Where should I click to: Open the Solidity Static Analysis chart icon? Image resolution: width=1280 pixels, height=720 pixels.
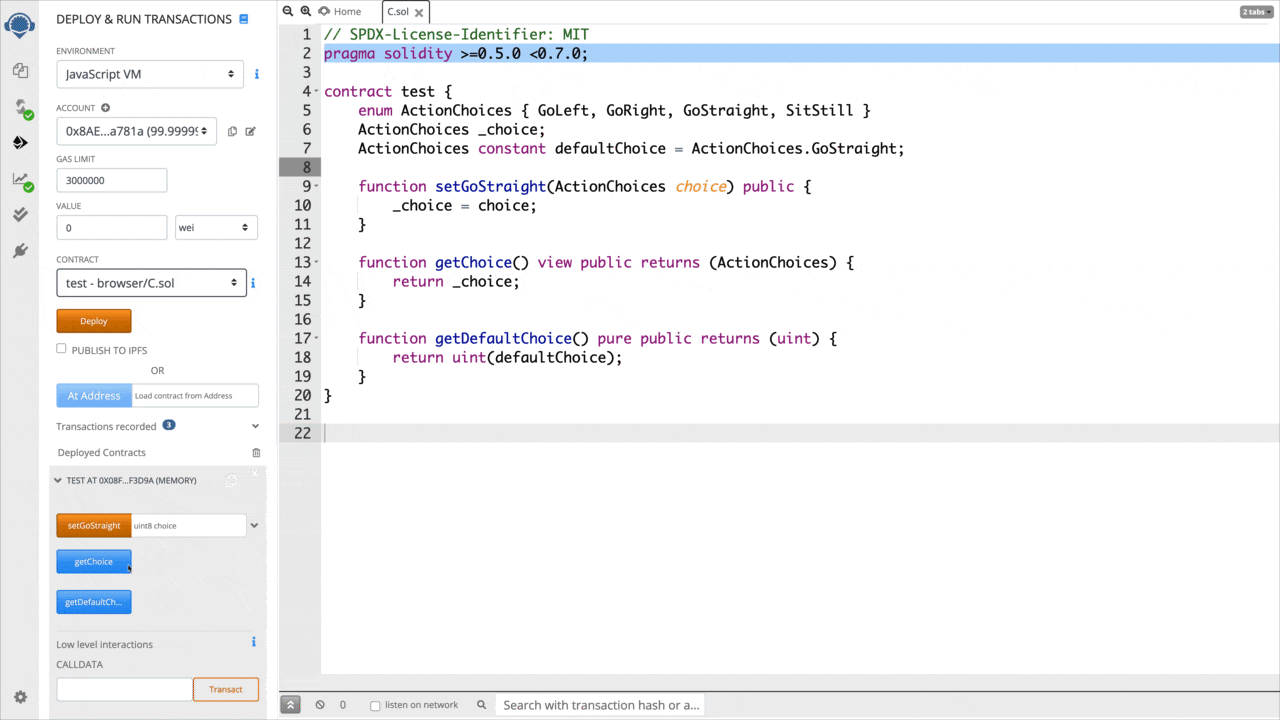click(x=21, y=180)
